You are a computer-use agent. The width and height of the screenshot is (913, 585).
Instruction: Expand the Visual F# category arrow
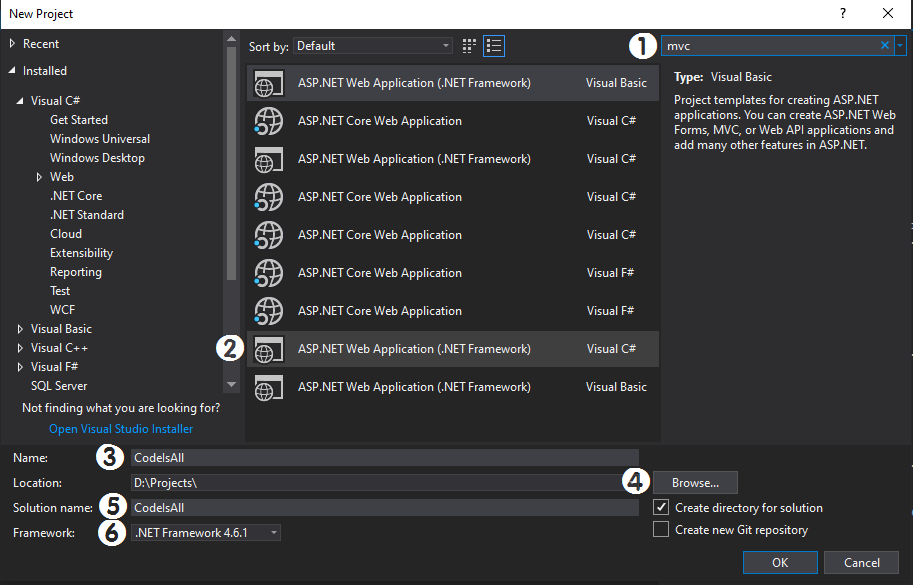pos(20,367)
